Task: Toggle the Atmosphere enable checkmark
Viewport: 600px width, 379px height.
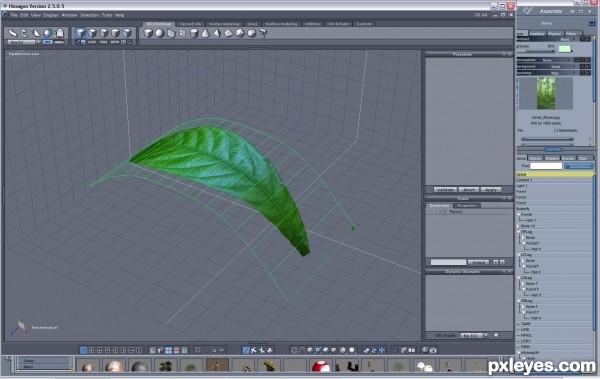Action: click(577, 60)
